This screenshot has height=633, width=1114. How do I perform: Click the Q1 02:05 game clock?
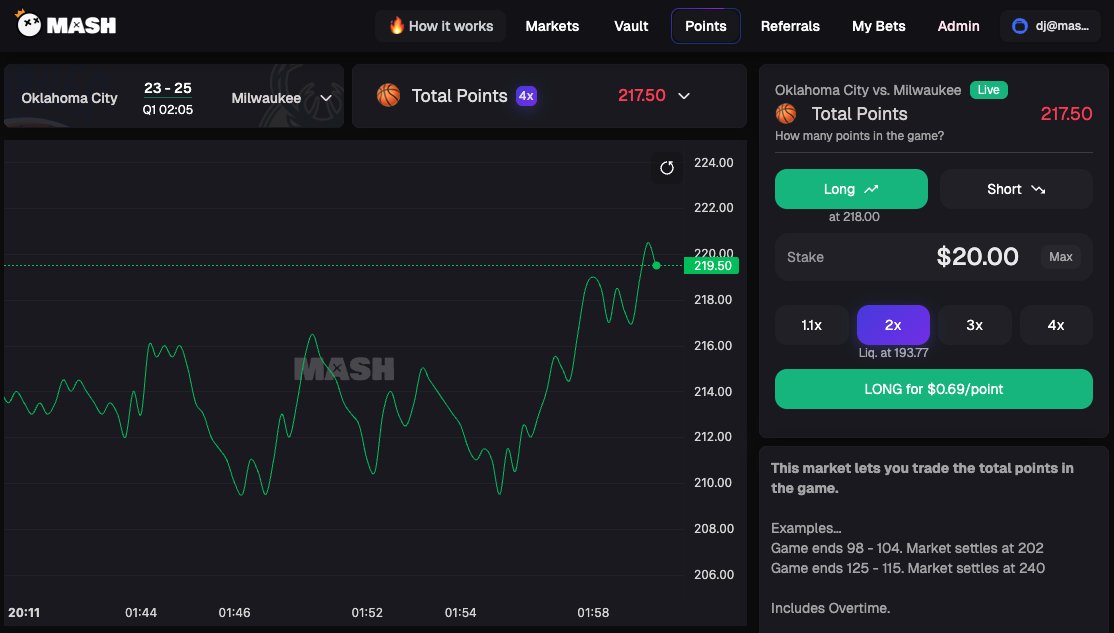point(168,110)
